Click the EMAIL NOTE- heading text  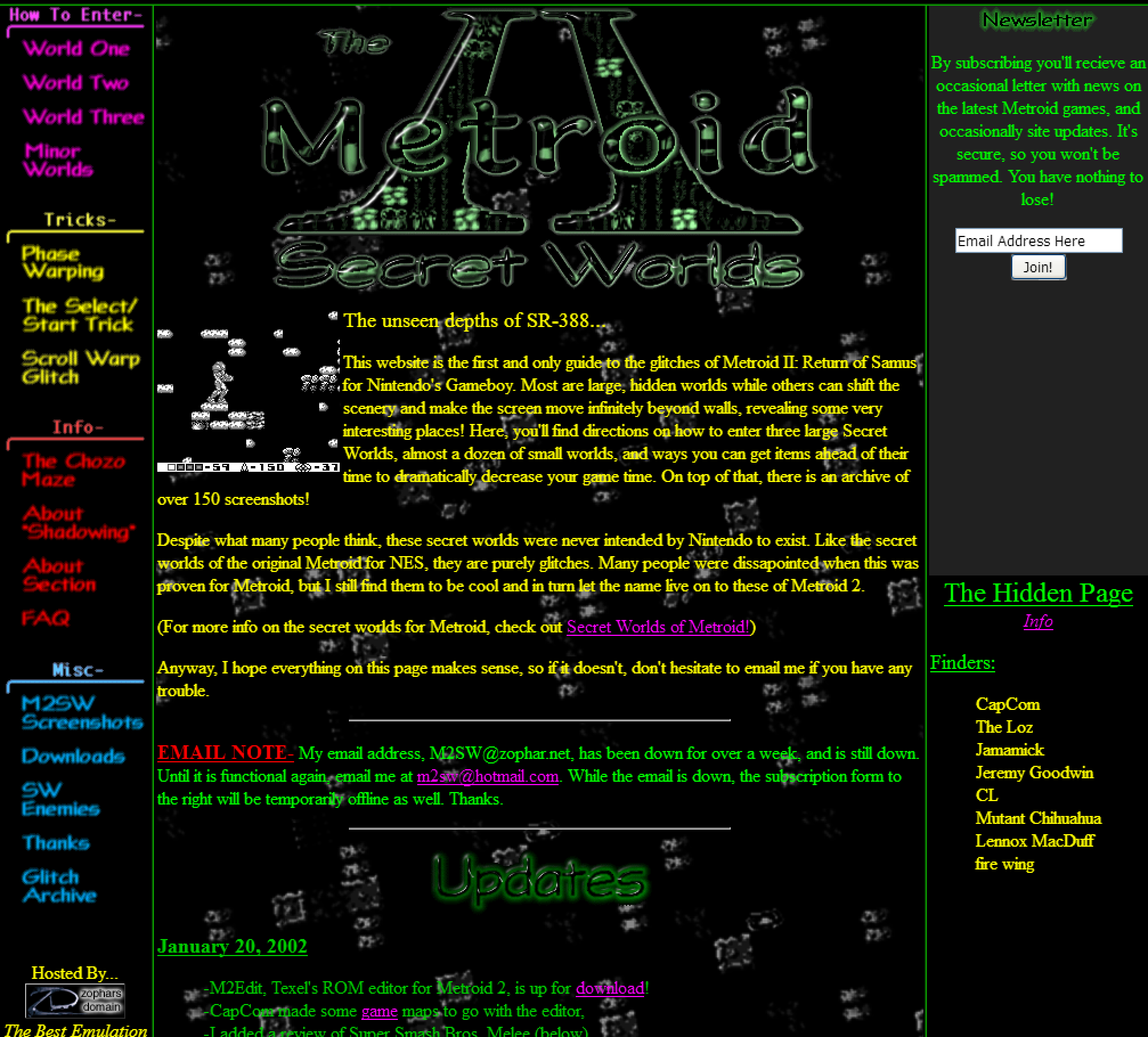225,752
